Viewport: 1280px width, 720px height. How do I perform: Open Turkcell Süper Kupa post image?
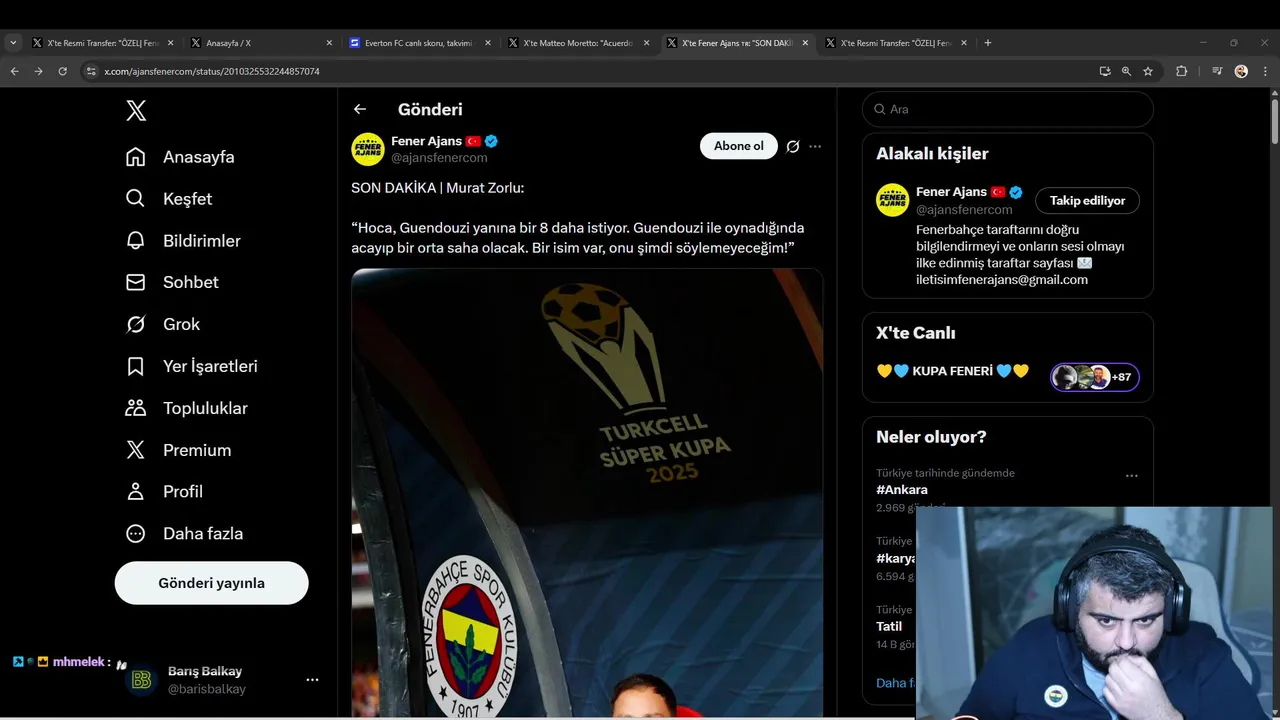click(587, 493)
